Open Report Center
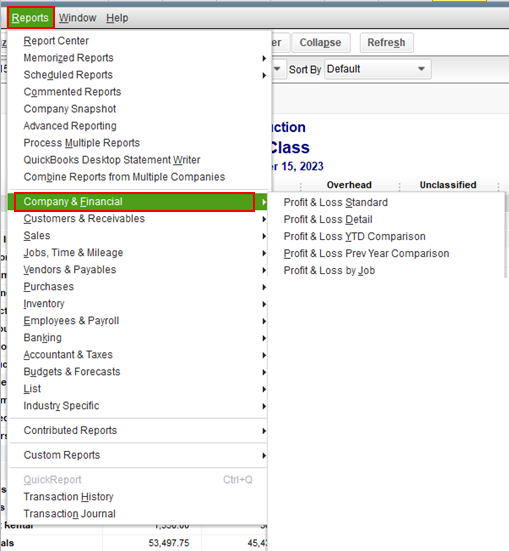 (x=139, y=41)
